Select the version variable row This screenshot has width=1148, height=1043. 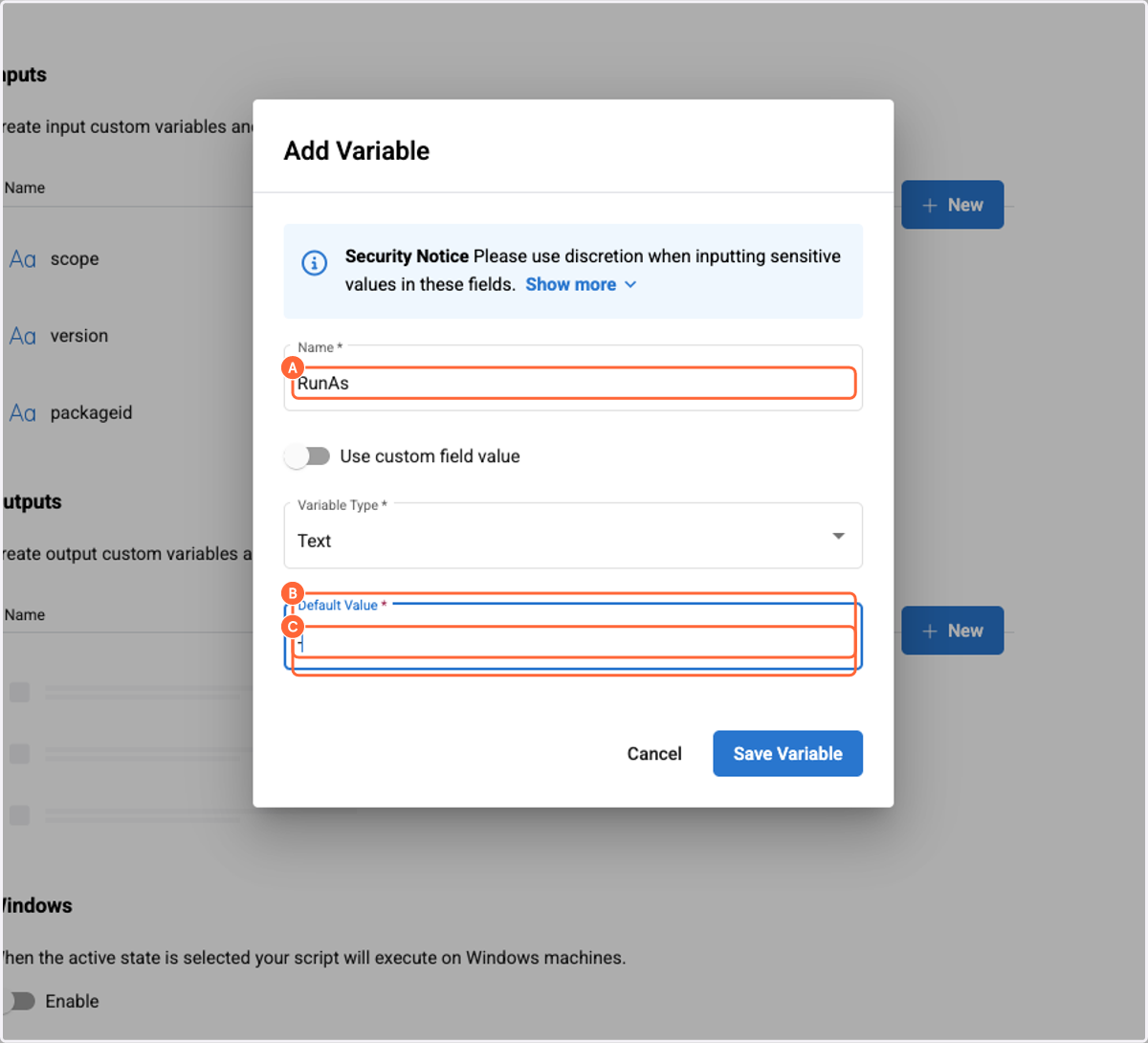coord(128,336)
